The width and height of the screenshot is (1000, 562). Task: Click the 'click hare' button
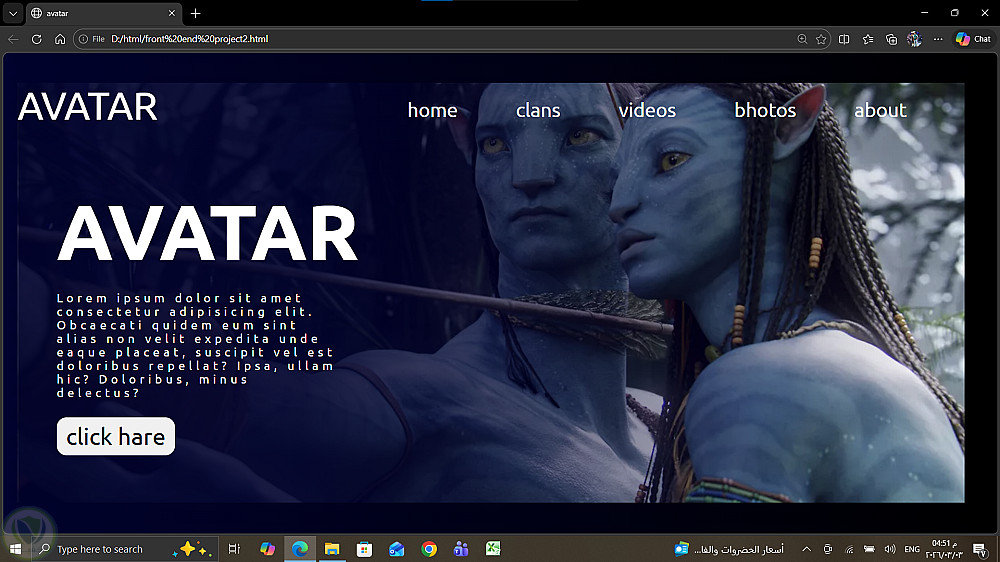115,436
